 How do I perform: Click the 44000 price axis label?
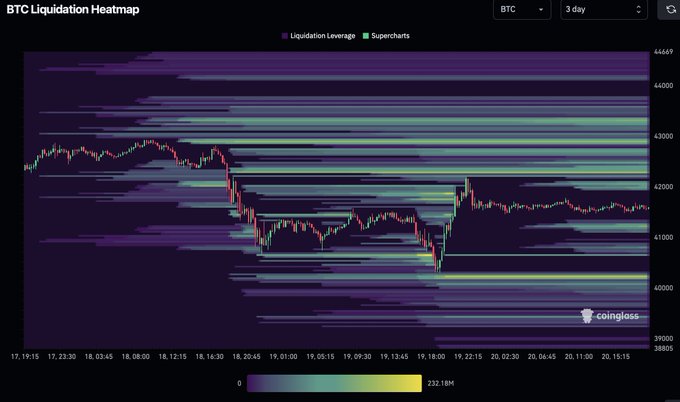(x=664, y=85)
